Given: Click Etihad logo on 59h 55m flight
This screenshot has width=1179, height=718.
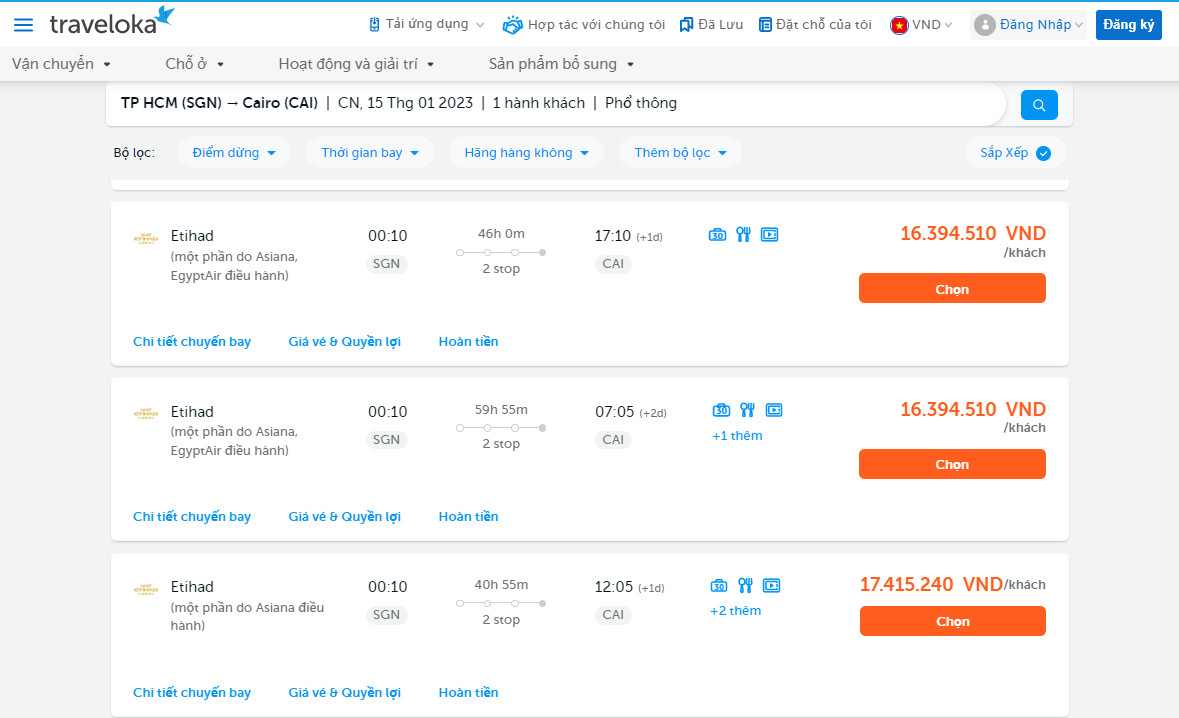Looking at the screenshot, I should 146,414.
